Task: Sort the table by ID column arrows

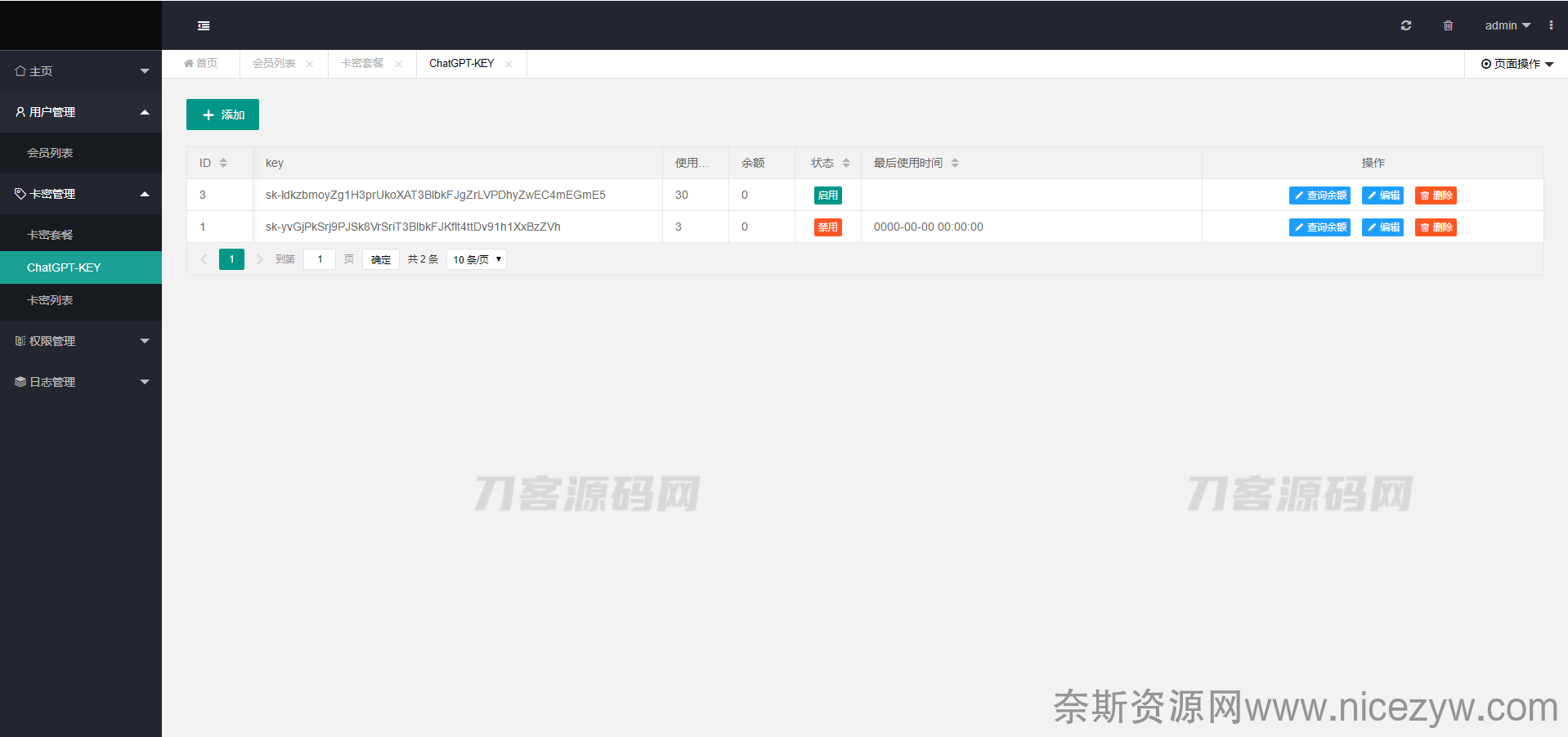Action: 223,163
